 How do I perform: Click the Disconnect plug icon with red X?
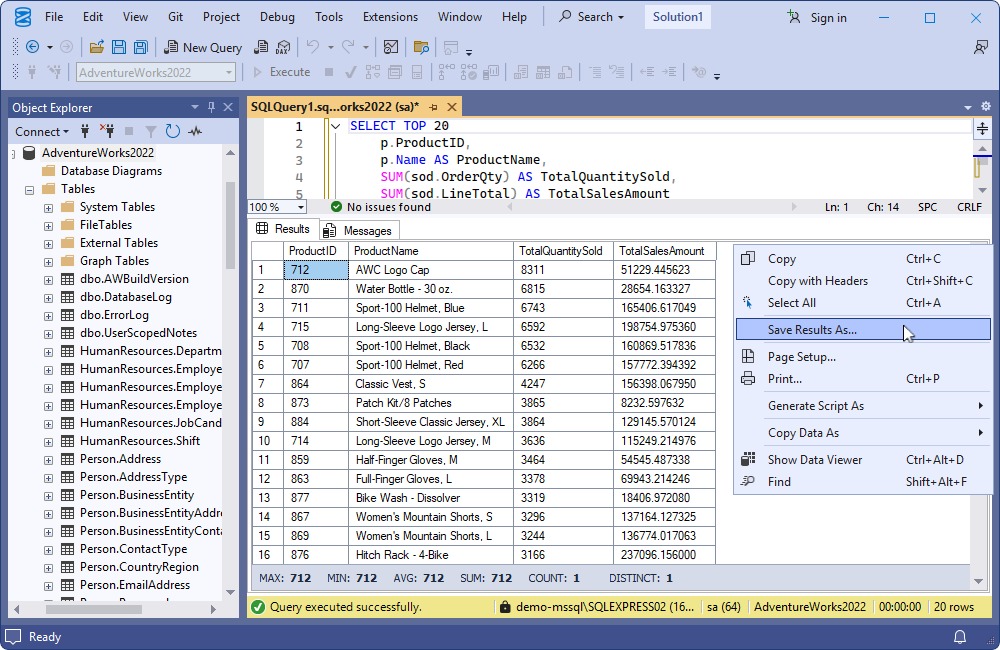107,131
